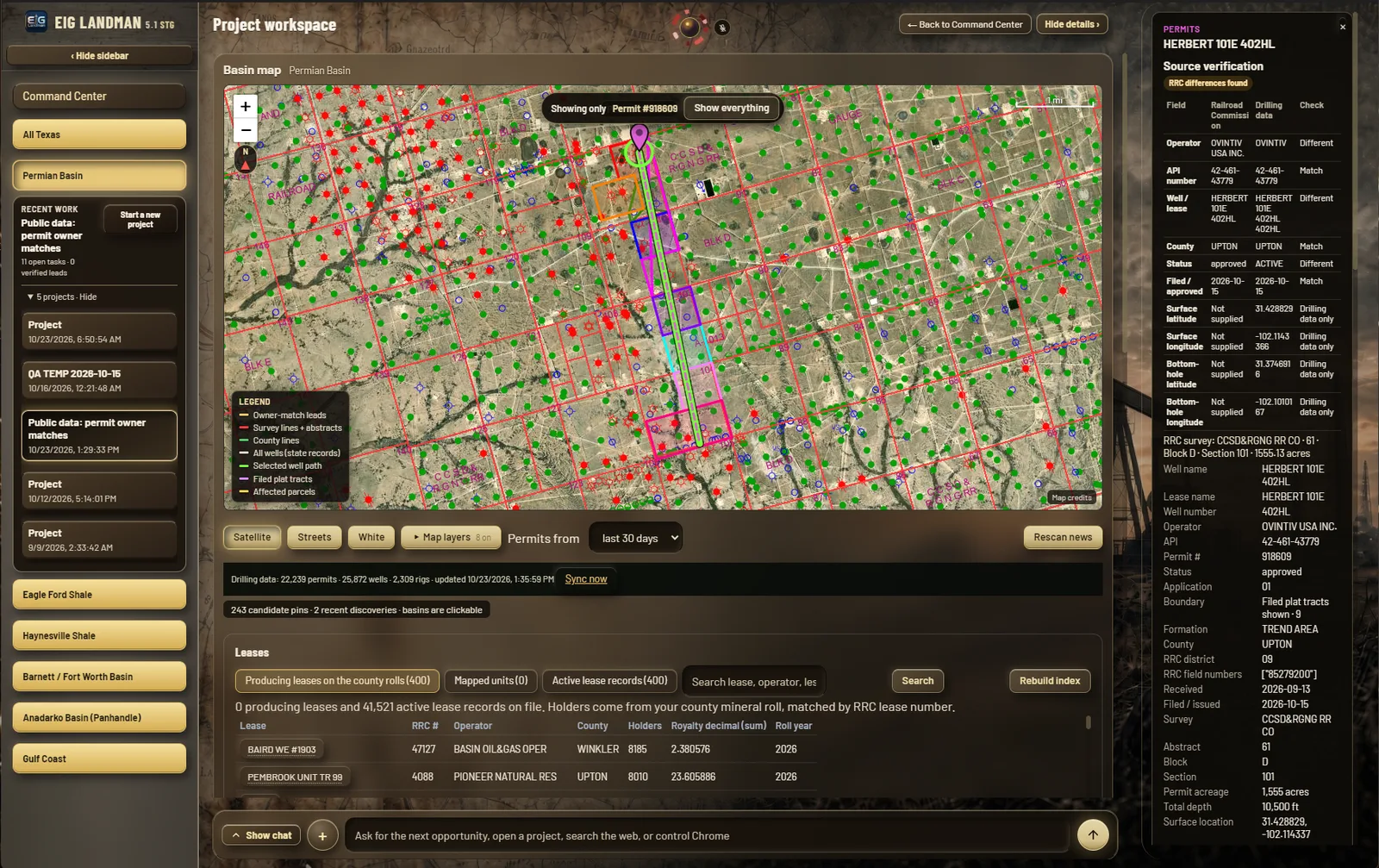Image resolution: width=1379 pixels, height=868 pixels.
Task: Collapse the 5 projects list
Action: 62,297
